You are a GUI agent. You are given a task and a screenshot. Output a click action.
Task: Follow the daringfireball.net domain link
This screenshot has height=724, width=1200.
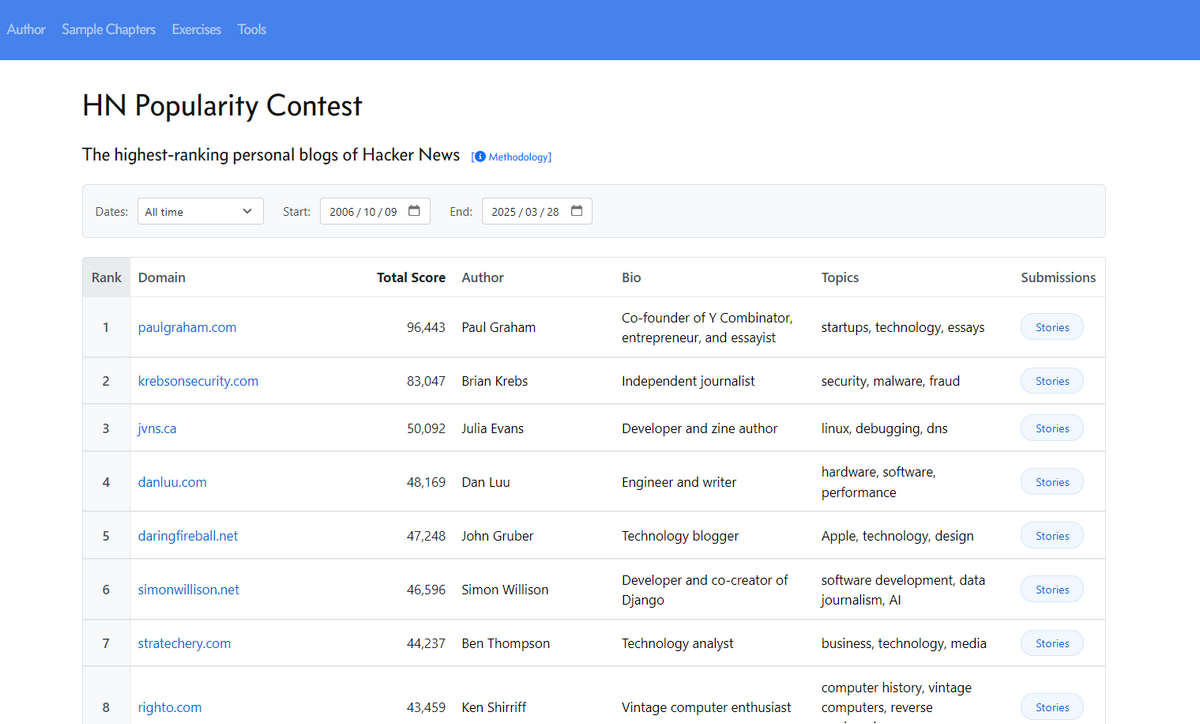[188, 536]
